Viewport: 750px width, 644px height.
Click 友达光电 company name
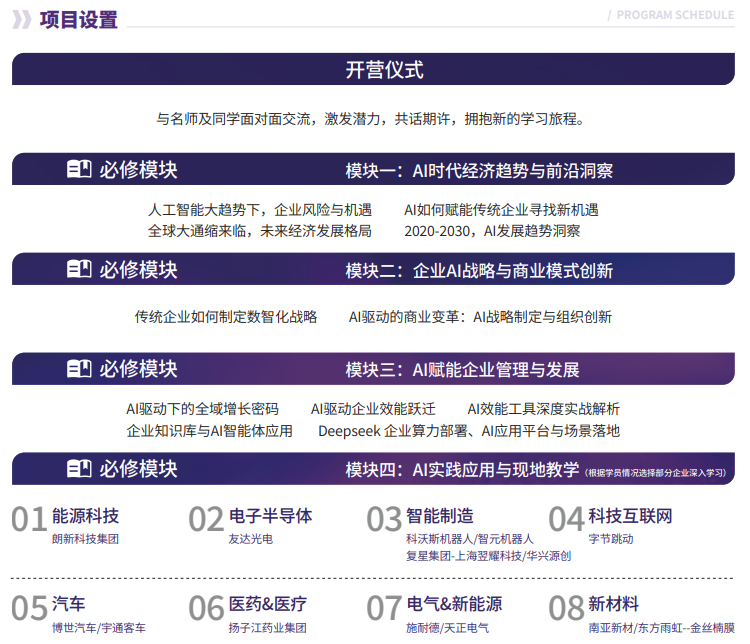[251, 539]
